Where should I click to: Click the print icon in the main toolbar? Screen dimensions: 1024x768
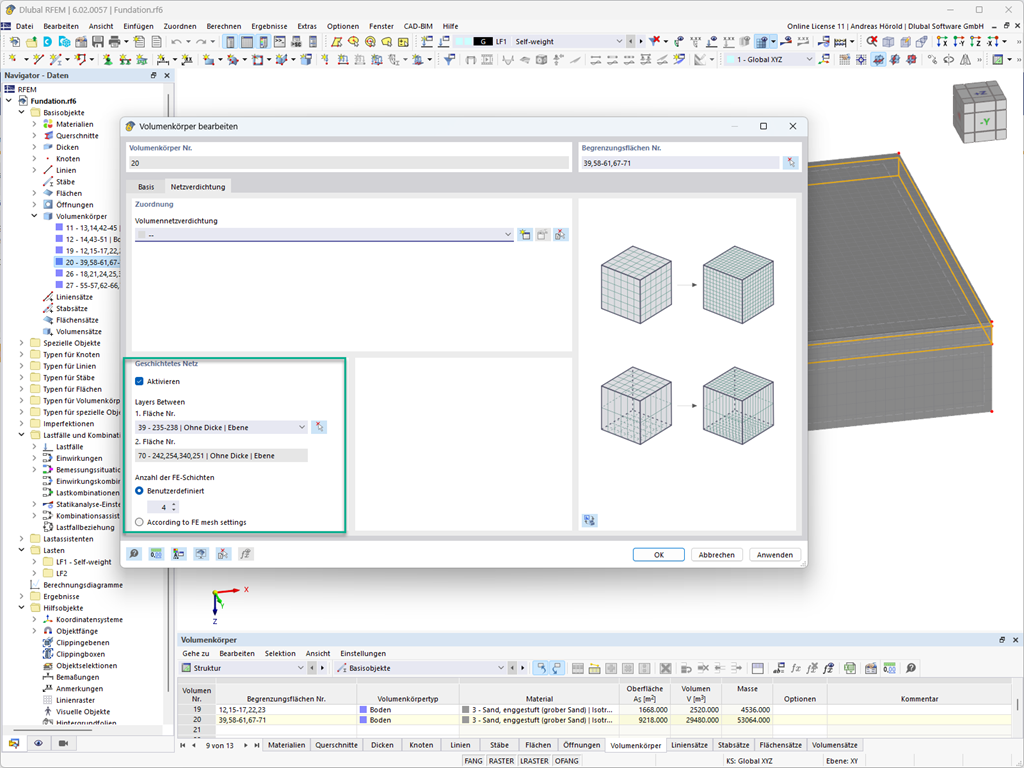[x=115, y=42]
